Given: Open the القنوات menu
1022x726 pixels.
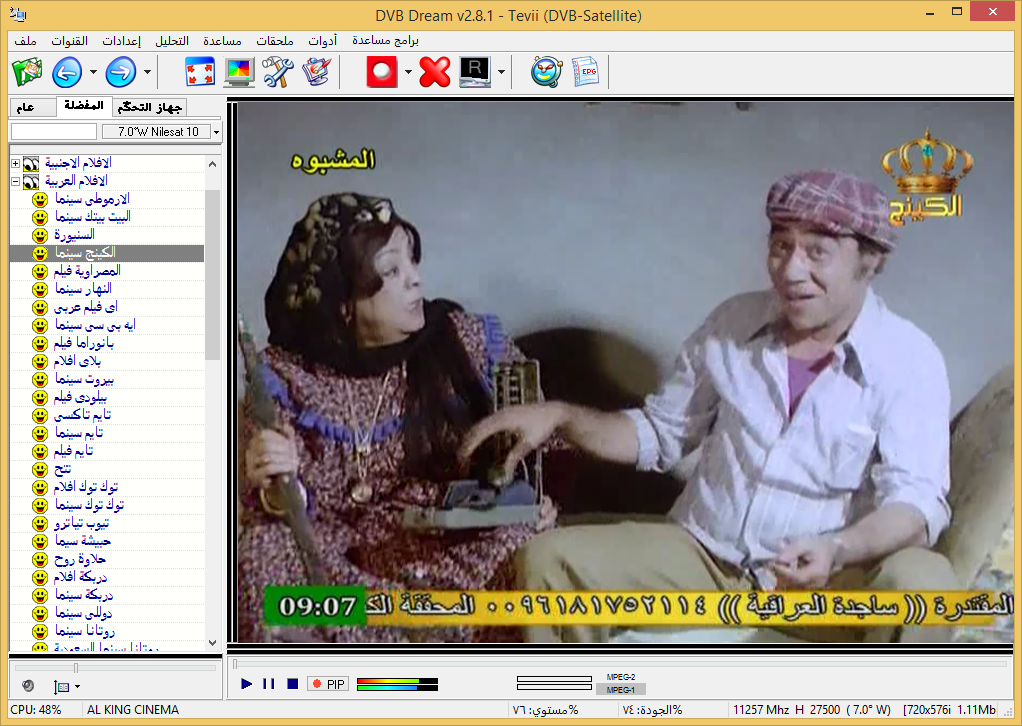Looking at the screenshot, I should click(70, 40).
